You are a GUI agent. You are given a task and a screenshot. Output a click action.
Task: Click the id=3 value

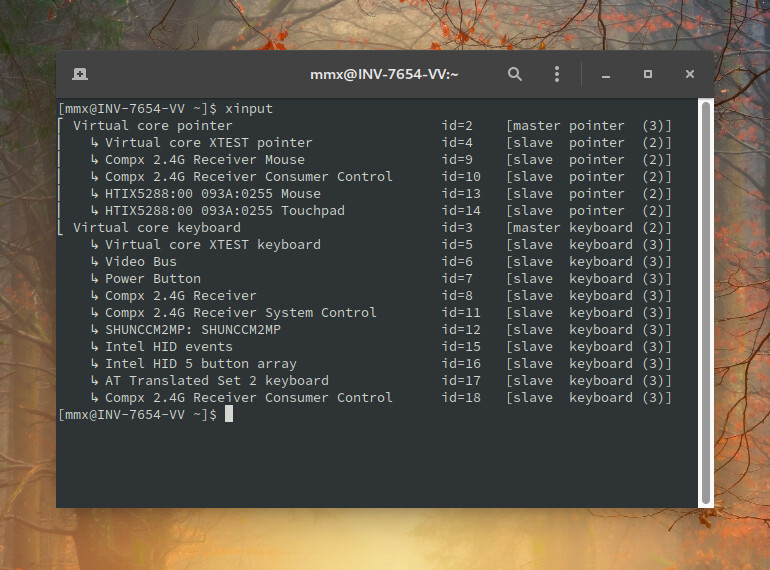[x=457, y=228]
